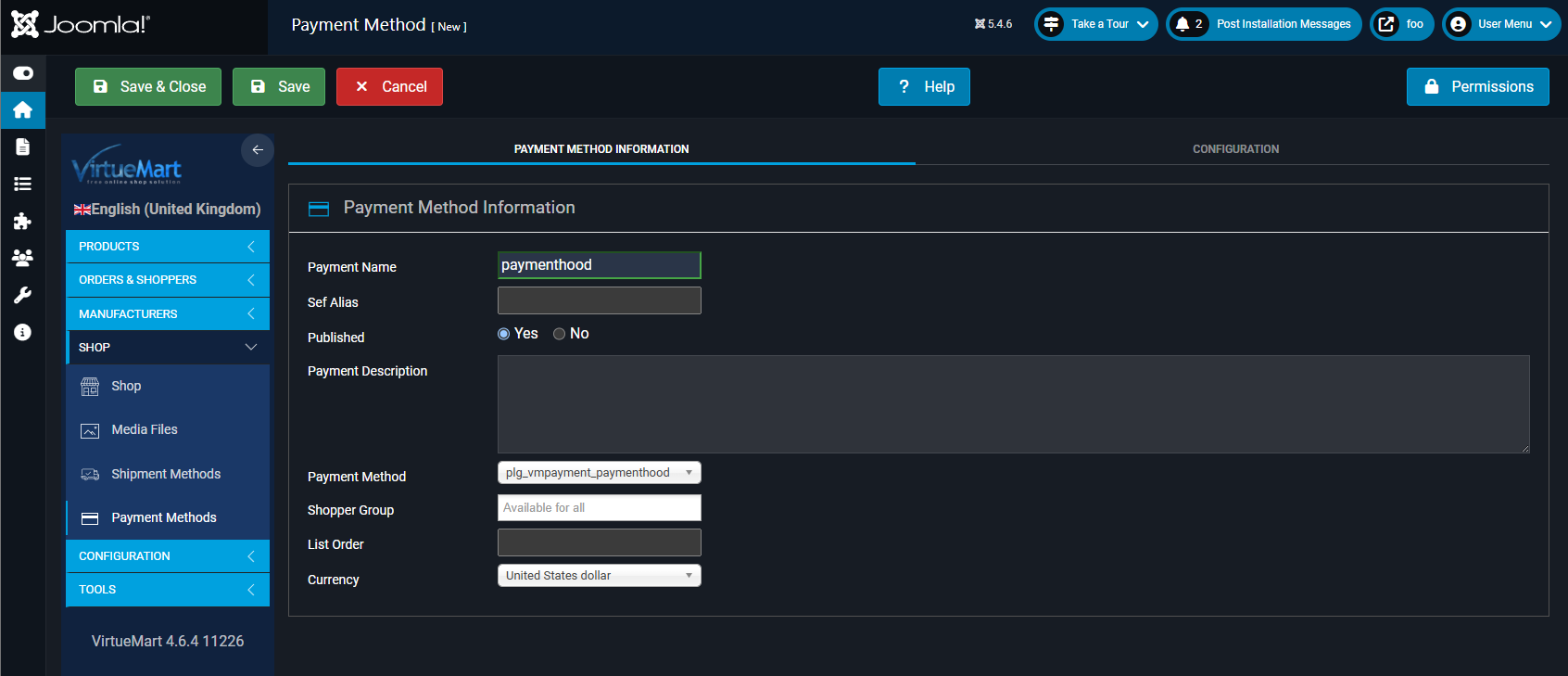This screenshot has width=1568, height=676.
Task: Expand the MANUFACTURERS section
Action: (168, 314)
